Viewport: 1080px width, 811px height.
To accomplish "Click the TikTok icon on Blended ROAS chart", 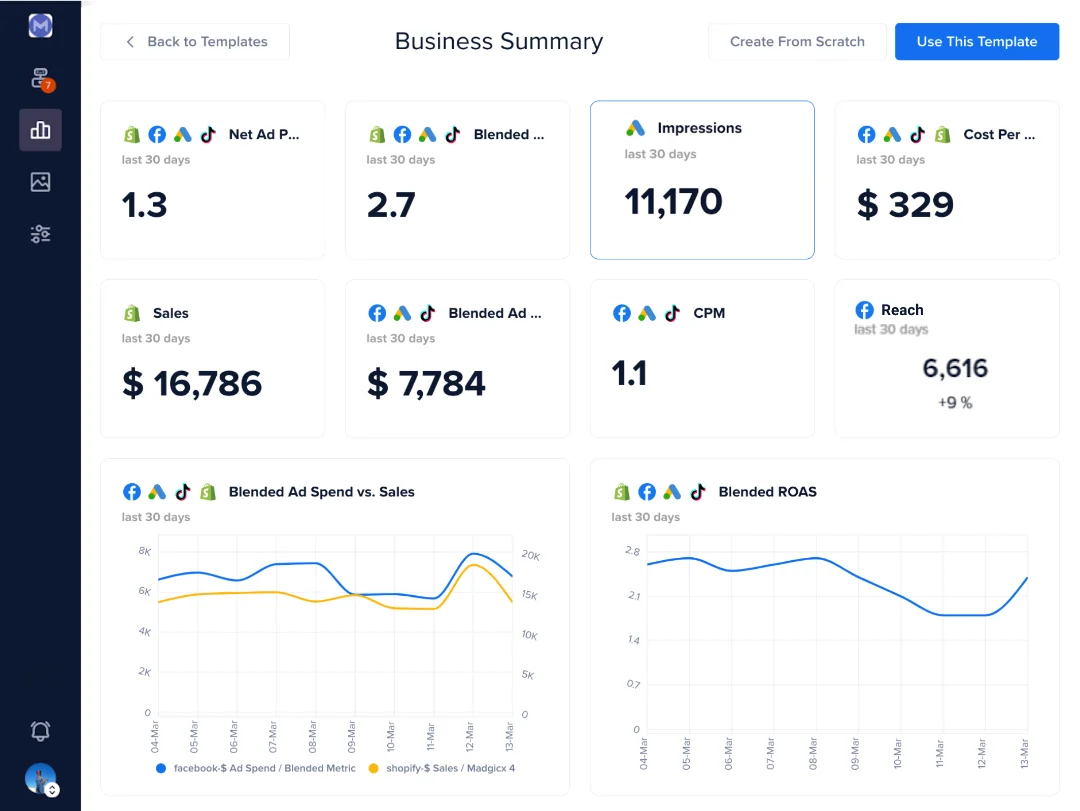I will pos(698,492).
